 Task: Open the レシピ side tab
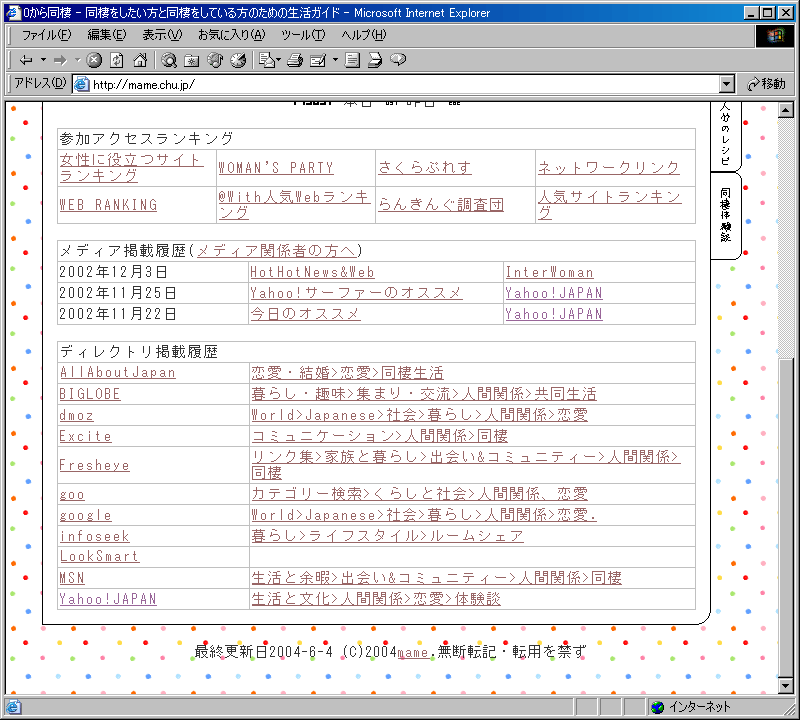726,135
